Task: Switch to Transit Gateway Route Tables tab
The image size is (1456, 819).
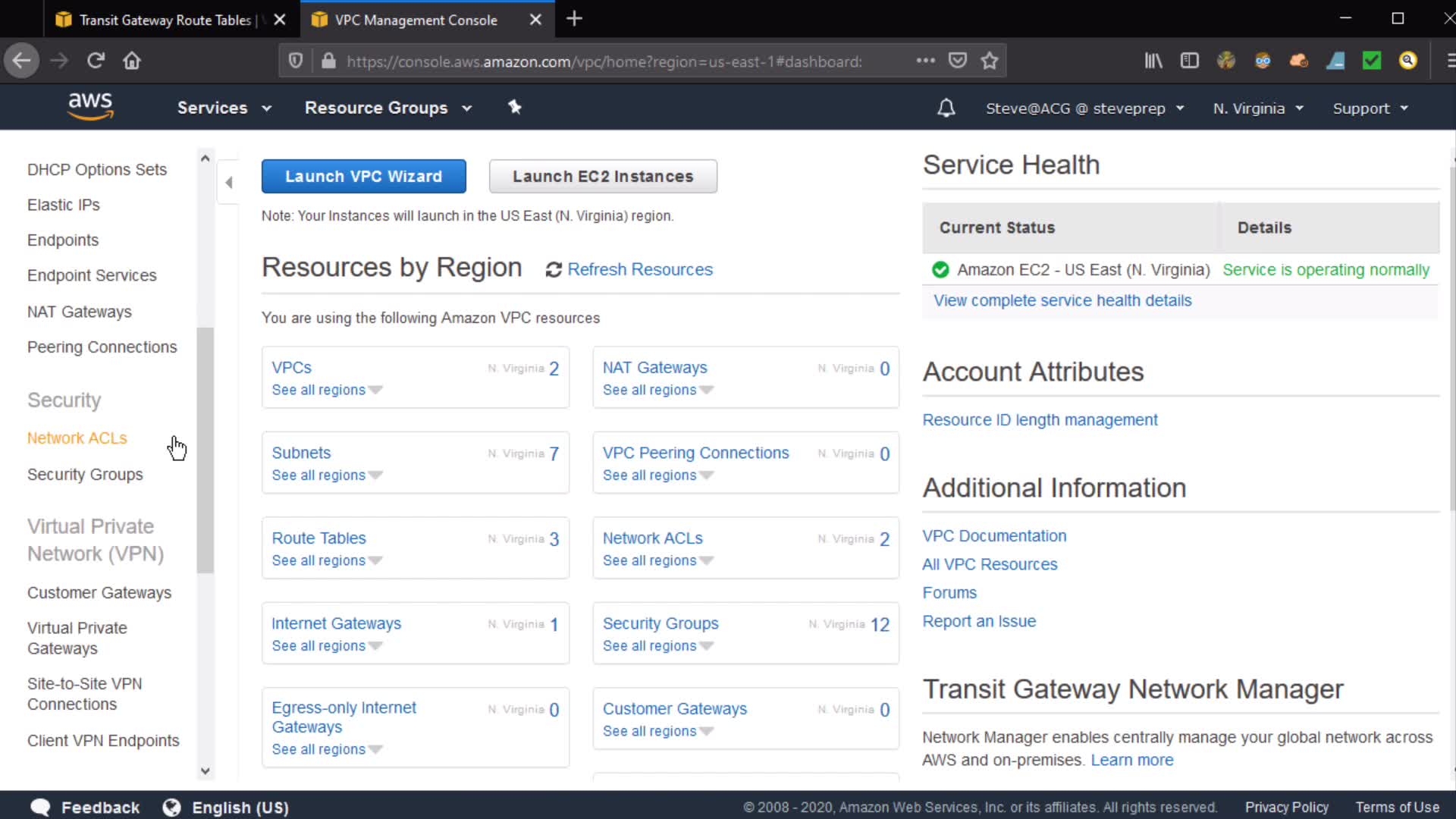Action: coord(165,20)
